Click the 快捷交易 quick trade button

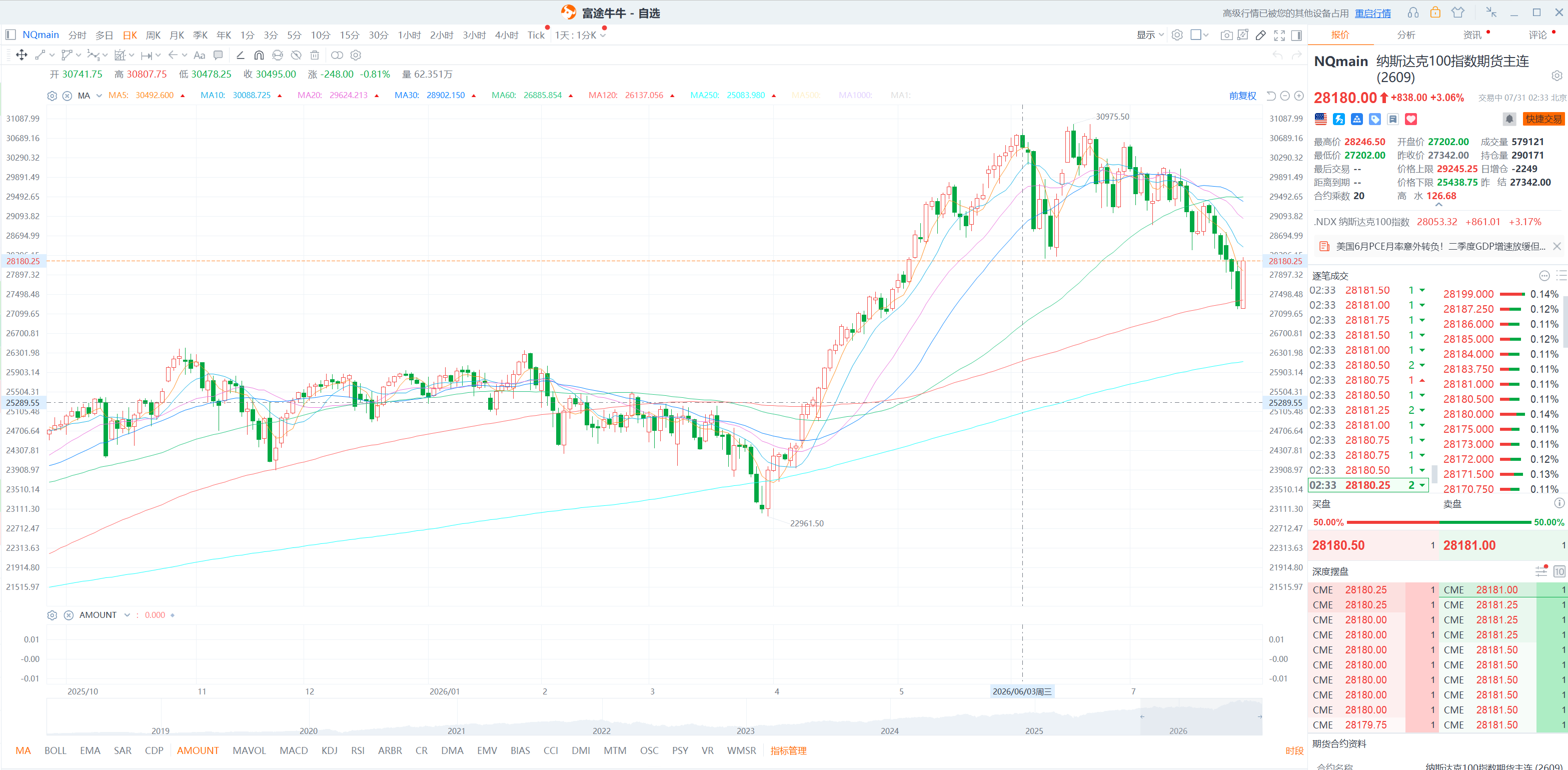[1543, 119]
